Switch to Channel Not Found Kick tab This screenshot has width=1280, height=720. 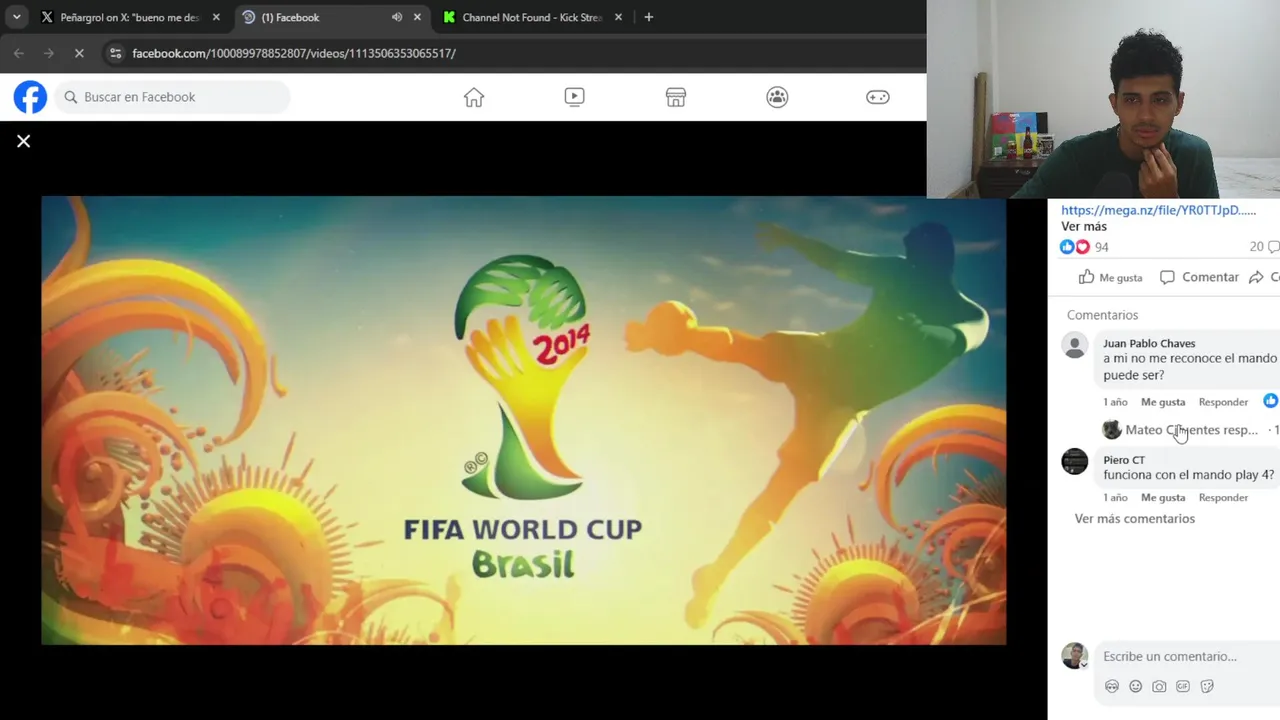tap(532, 17)
